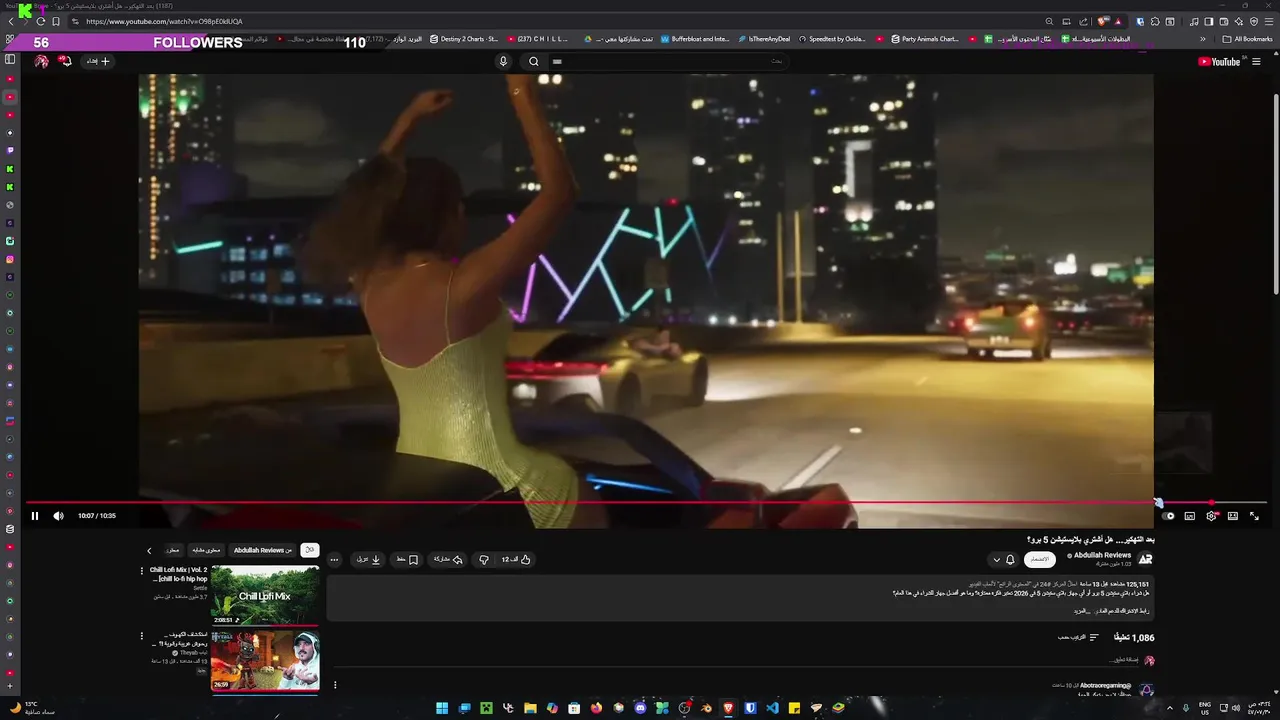
Task: Mute the video volume
Action: [58, 516]
